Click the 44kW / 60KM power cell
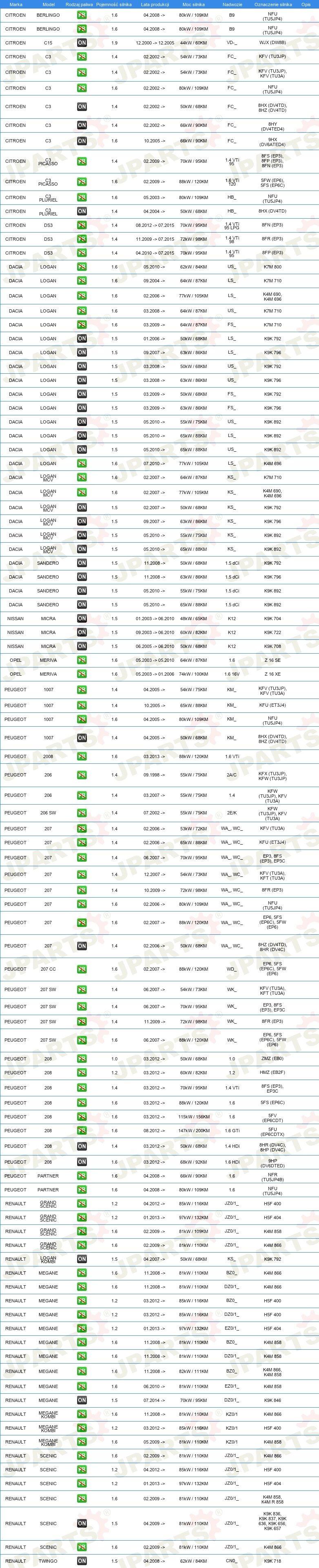 tap(194, 42)
